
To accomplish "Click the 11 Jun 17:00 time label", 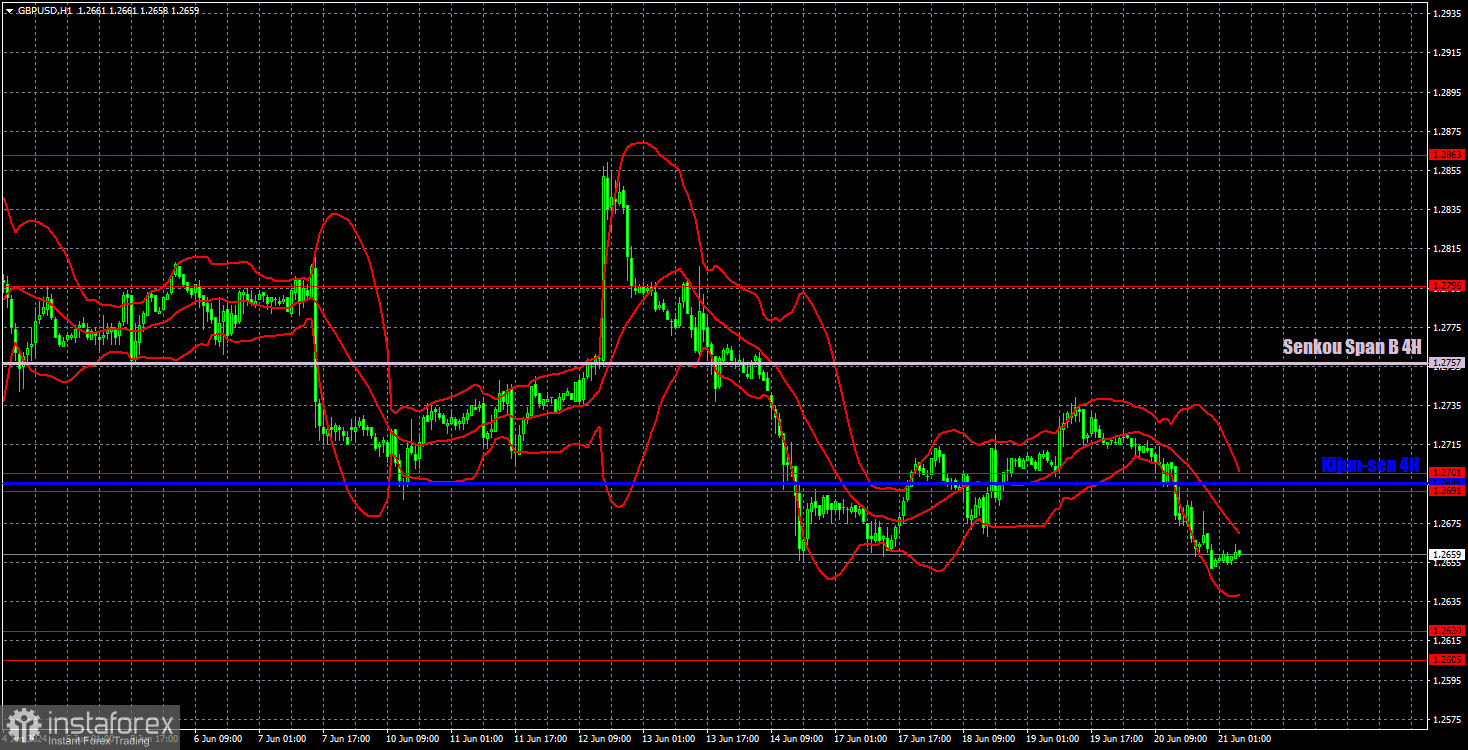I will pos(541,739).
